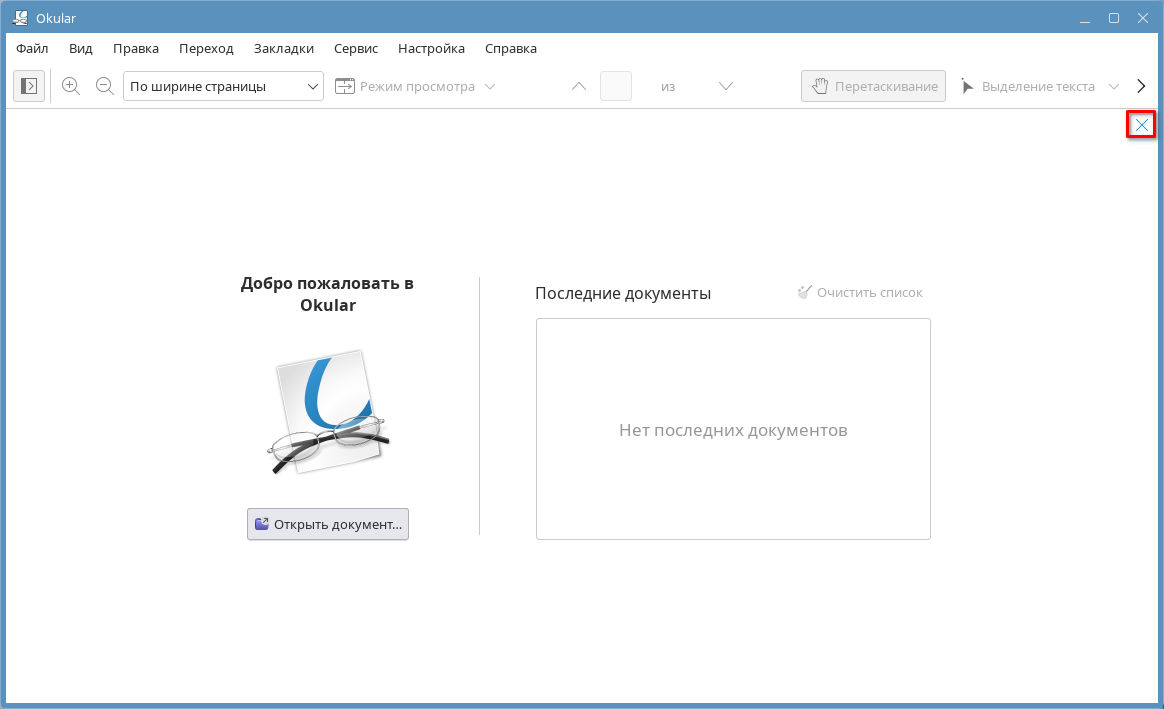The height and width of the screenshot is (709, 1164).
Task: Click the zoom out magnifier icon
Action: (104, 86)
